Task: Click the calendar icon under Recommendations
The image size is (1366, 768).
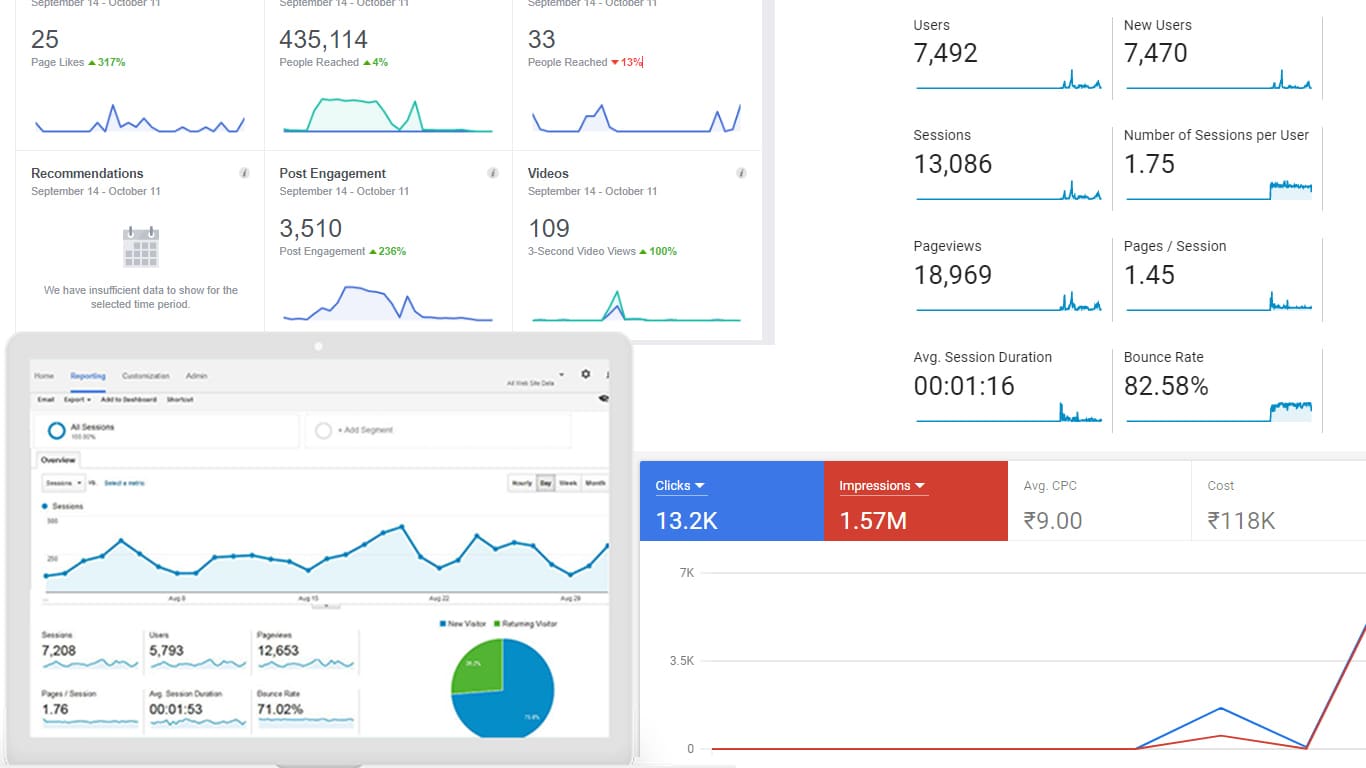Action: [141, 246]
